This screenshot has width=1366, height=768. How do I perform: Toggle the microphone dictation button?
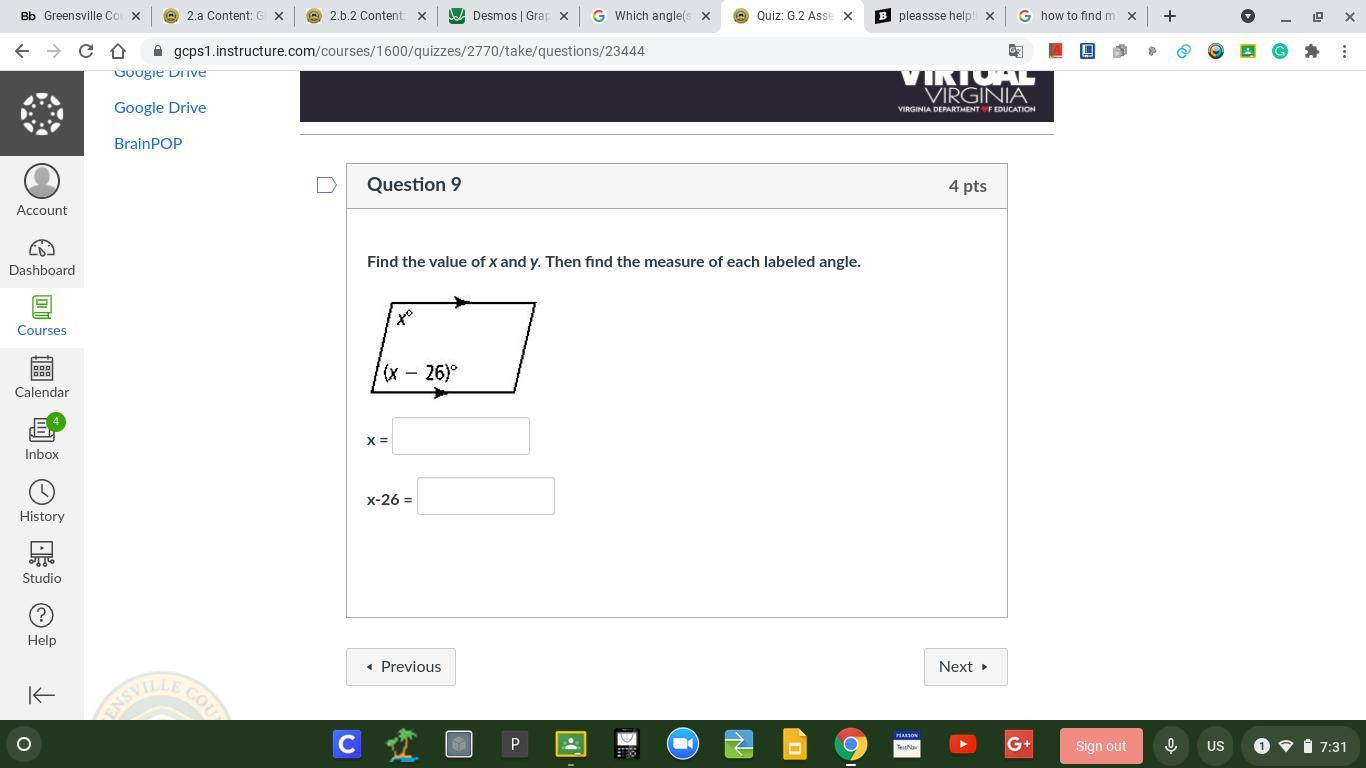click(1170, 746)
